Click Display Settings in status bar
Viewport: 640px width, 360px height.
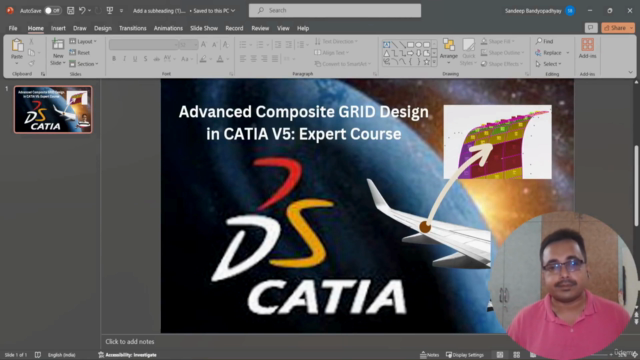(x=464, y=355)
